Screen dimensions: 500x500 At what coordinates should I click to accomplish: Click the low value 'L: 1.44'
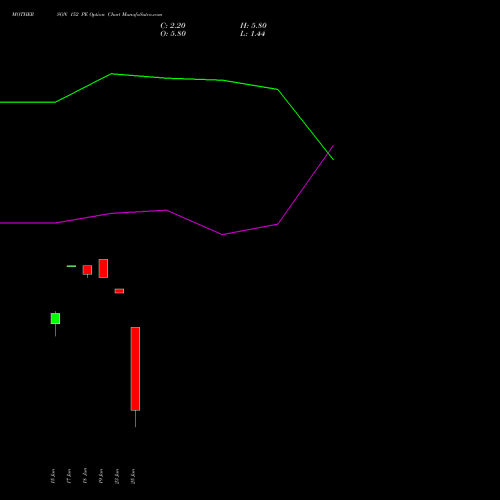253,34
